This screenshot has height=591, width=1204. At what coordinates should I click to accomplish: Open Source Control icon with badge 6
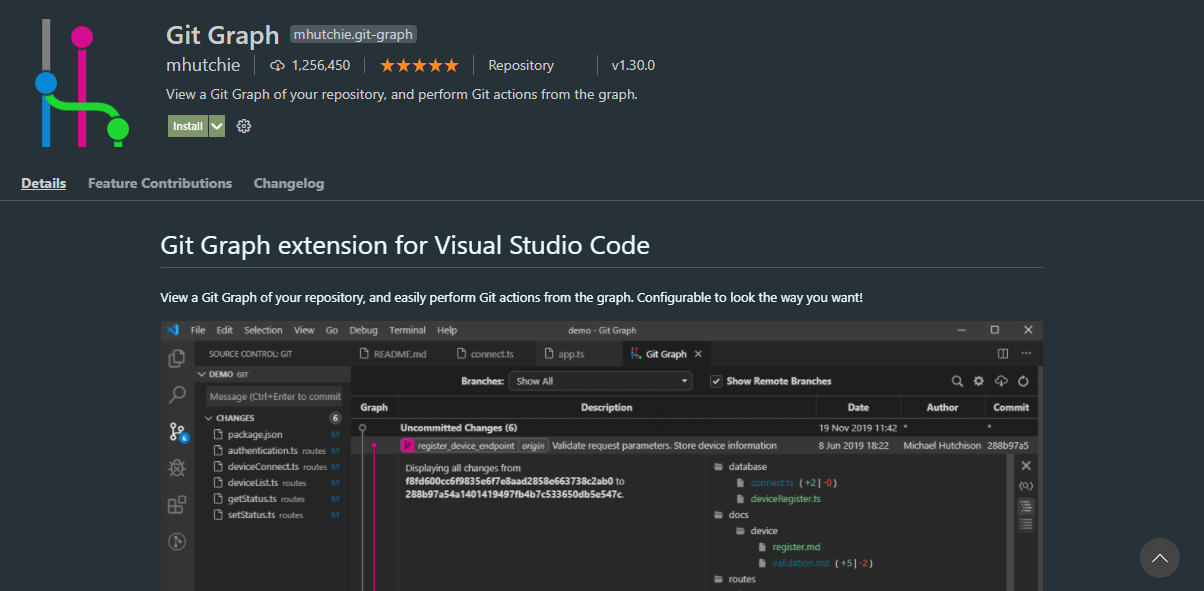[x=178, y=432]
